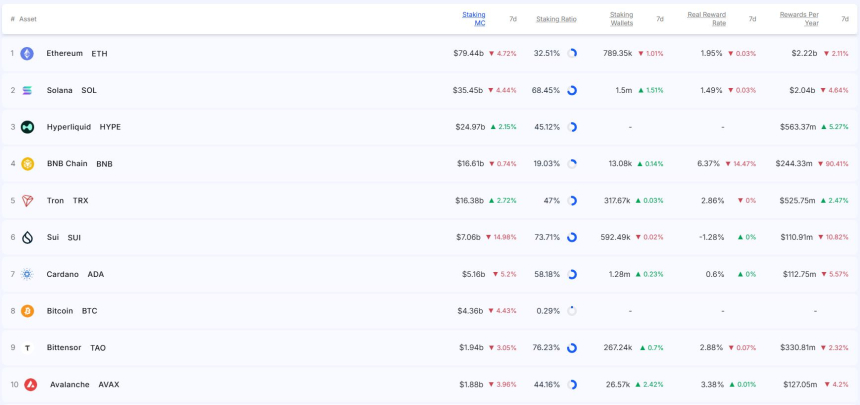Viewport: 860px width, 405px height.
Task: Click the Hyperliquid logo icon
Action: (27, 127)
